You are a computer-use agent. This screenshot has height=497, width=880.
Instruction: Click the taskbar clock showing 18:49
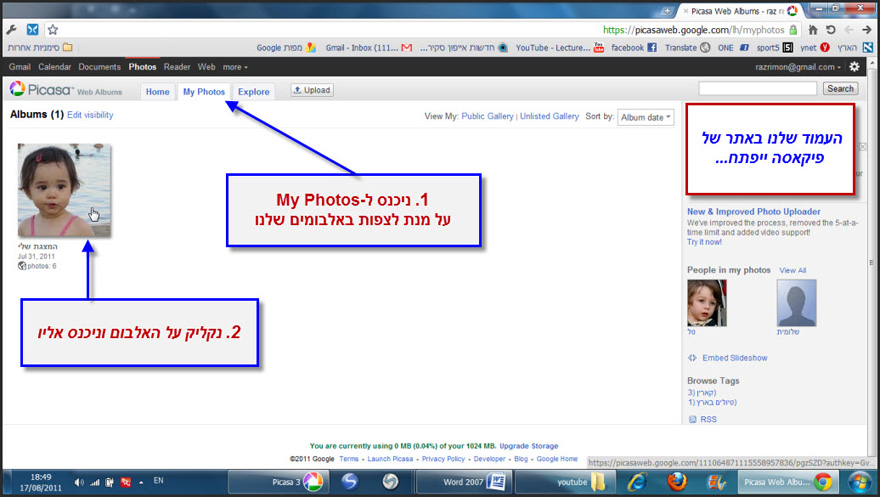(40, 482)
